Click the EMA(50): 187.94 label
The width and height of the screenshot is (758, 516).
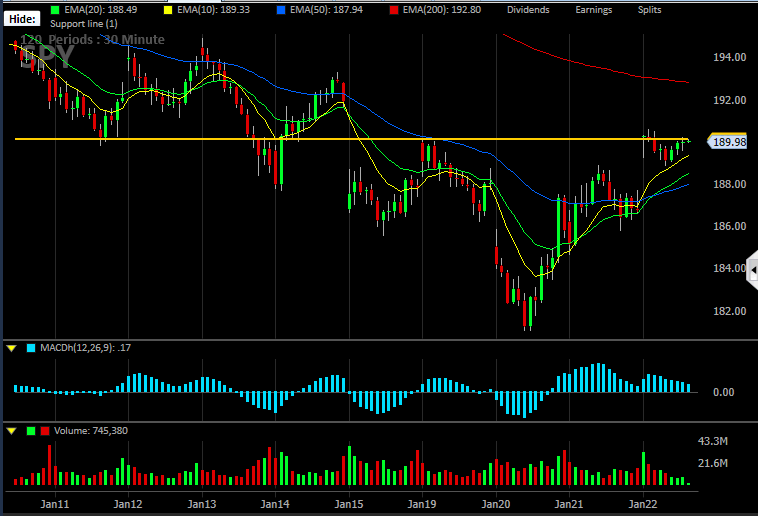coord(326,10)
